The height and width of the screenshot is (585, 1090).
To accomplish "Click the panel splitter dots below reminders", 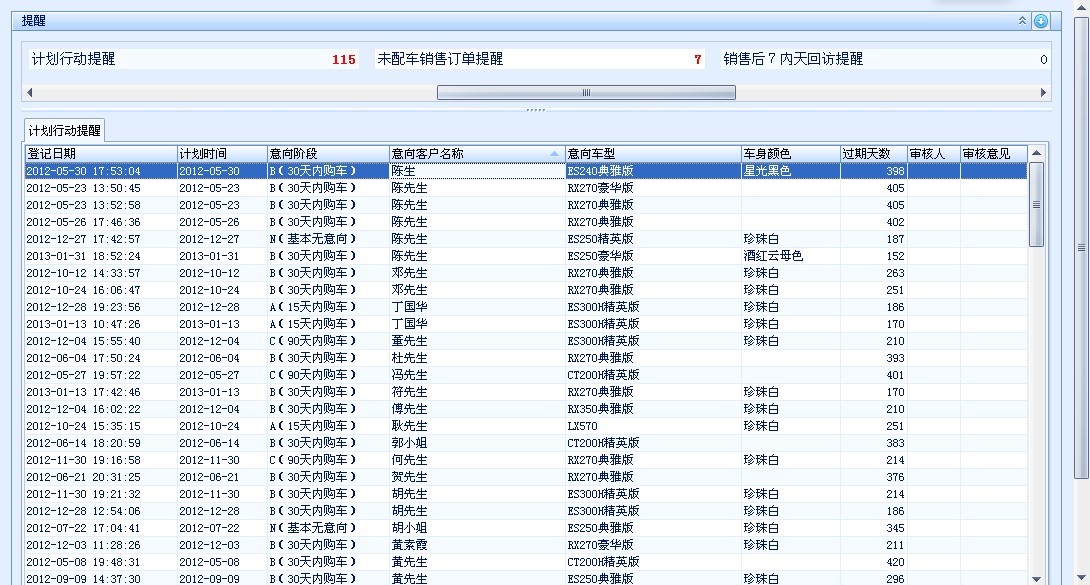I will click(536, 110).
